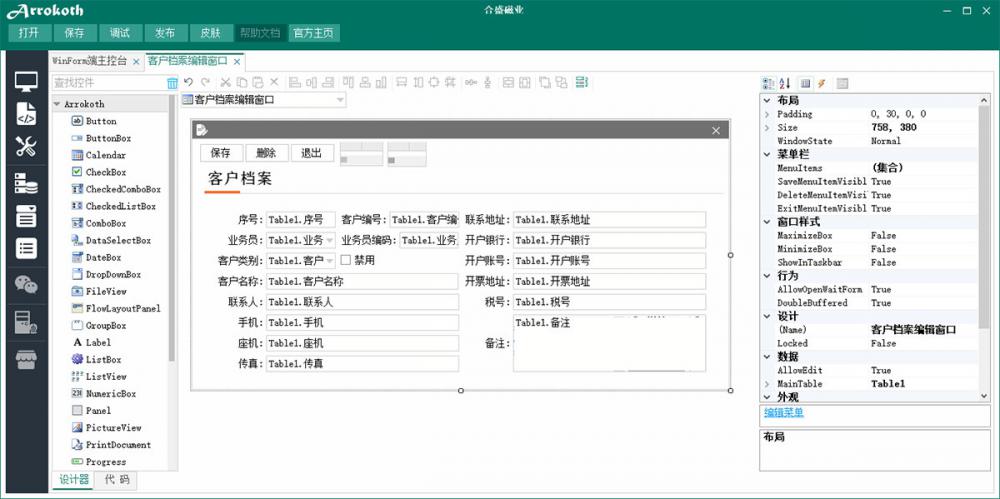Switch to the WinForm端主控台 tab
Screen dimensions: 1000x499
(x=89, y=61)
